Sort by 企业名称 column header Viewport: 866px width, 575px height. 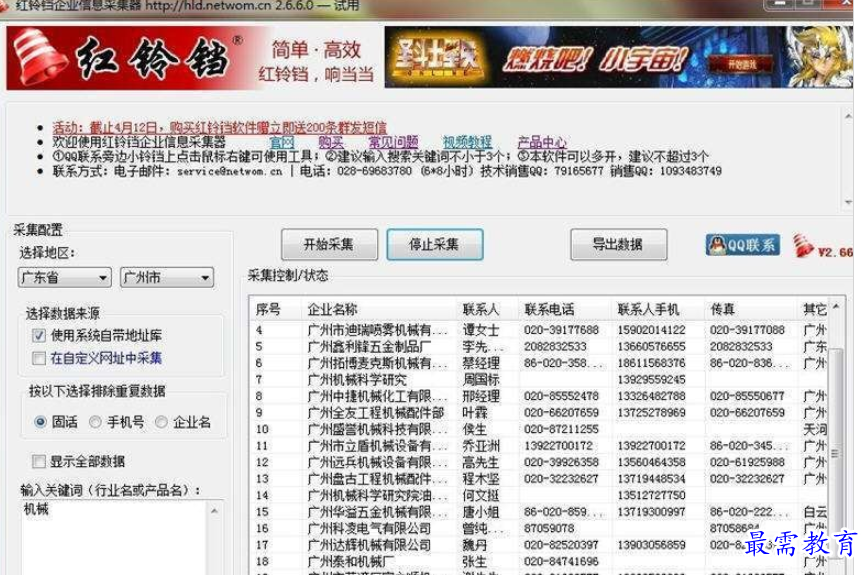[x=378, y=309]
